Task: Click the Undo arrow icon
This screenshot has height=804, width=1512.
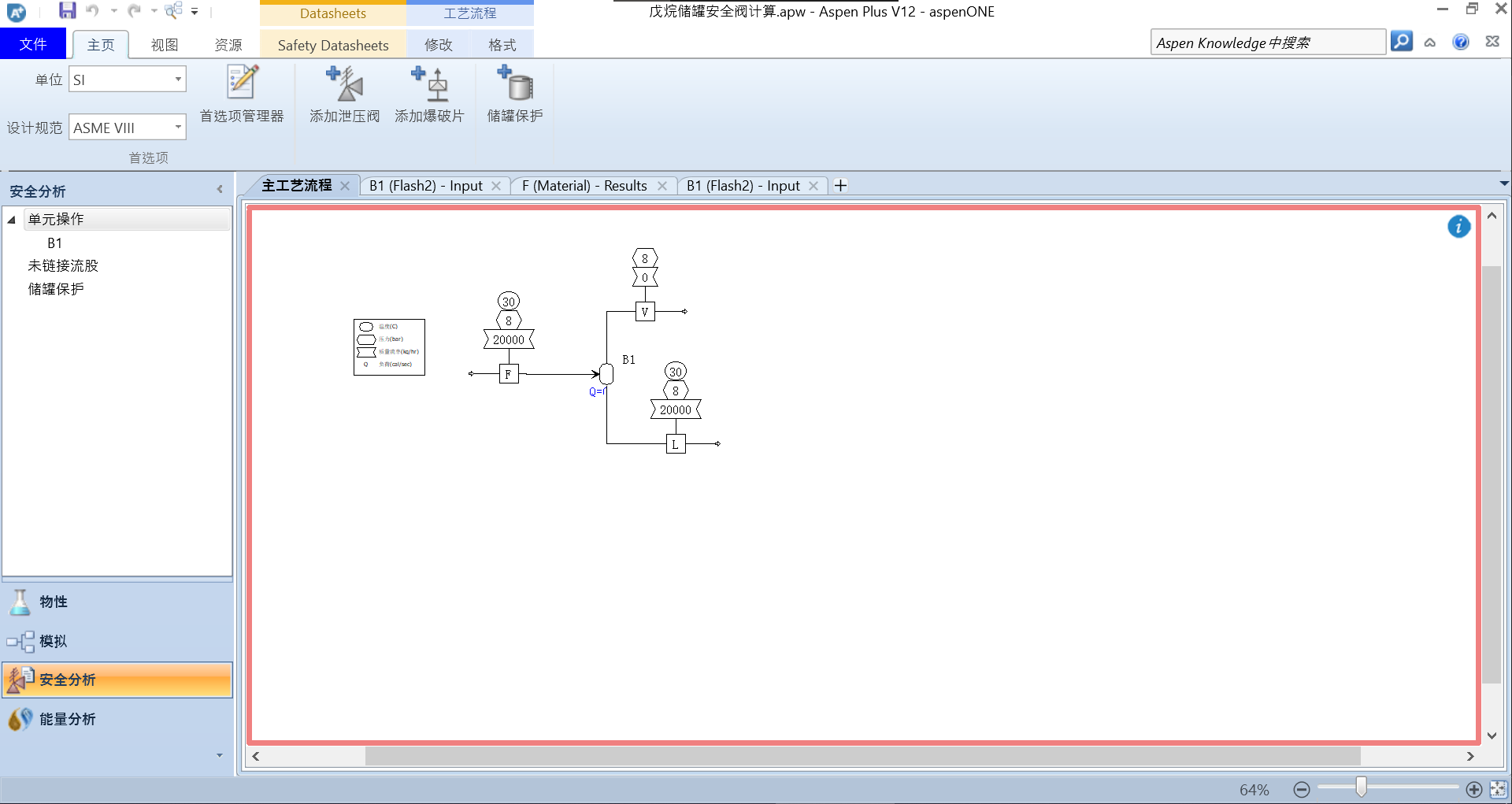Action: pos(94,11)
